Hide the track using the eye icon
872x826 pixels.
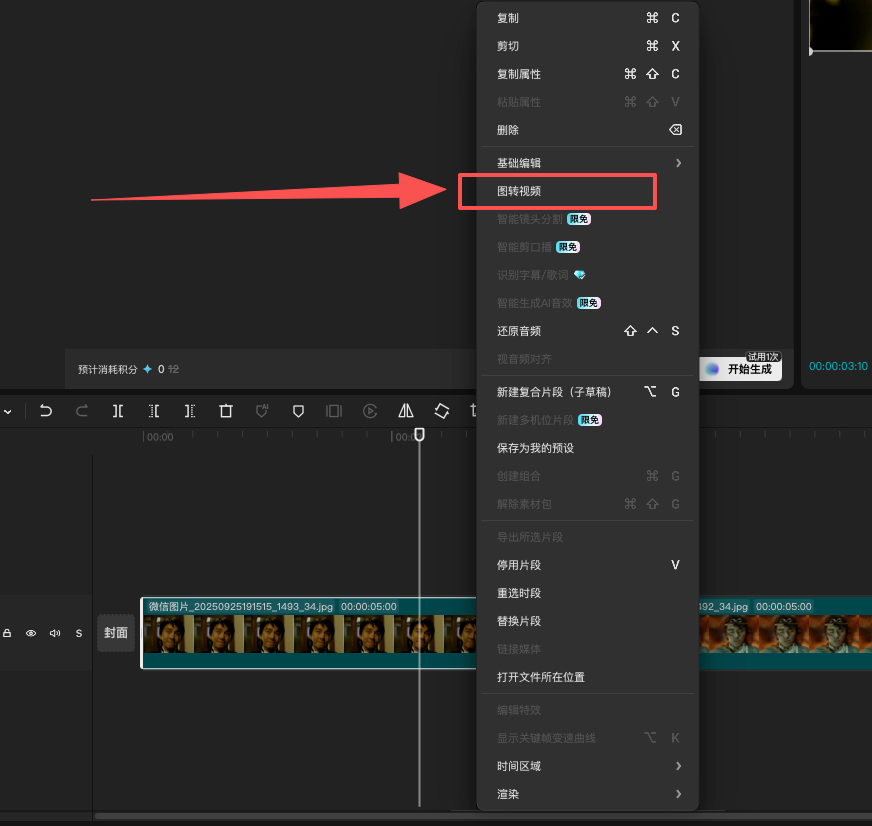point(31,633)
